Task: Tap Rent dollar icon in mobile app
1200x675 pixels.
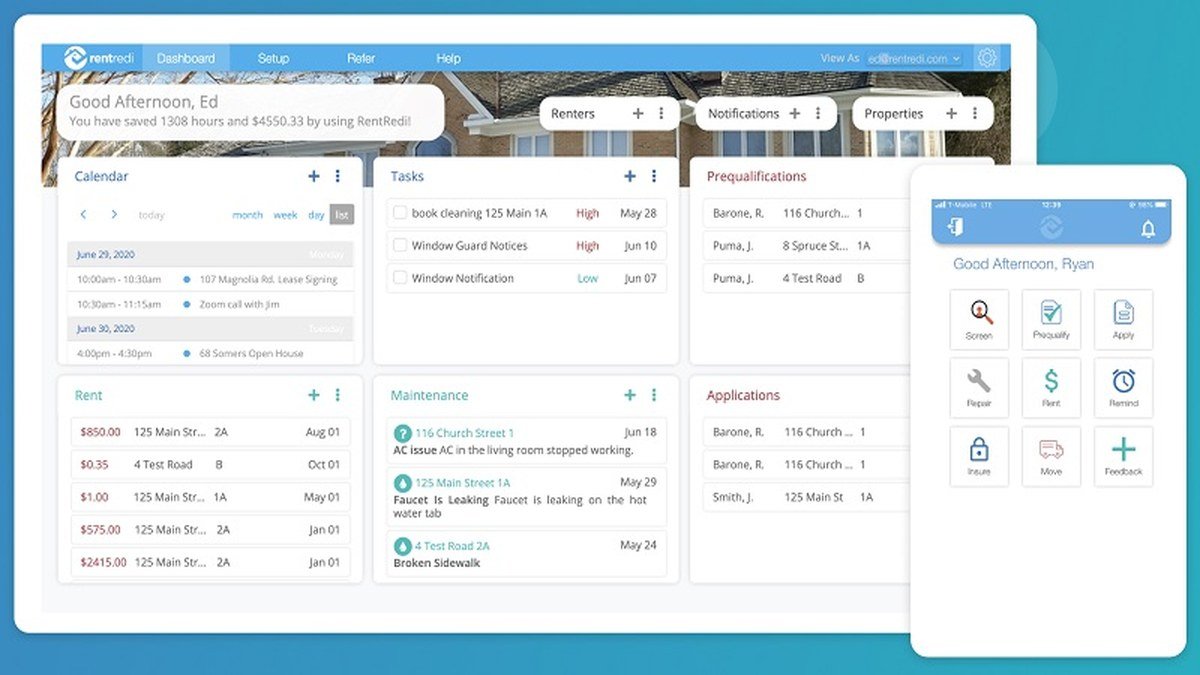Action: [1051, 388]
